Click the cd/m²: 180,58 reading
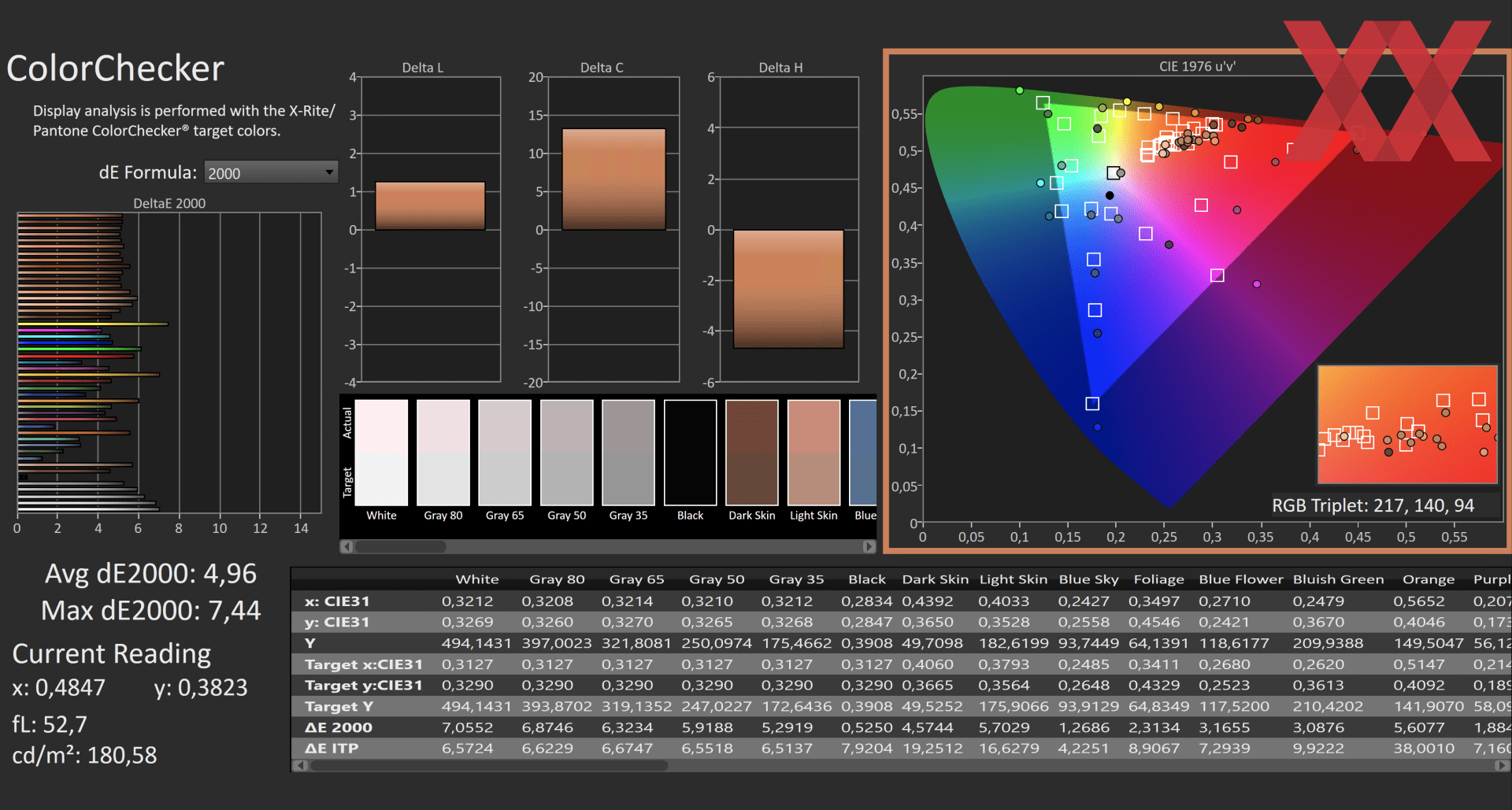The image size is (1512, 810). (84, 755)
